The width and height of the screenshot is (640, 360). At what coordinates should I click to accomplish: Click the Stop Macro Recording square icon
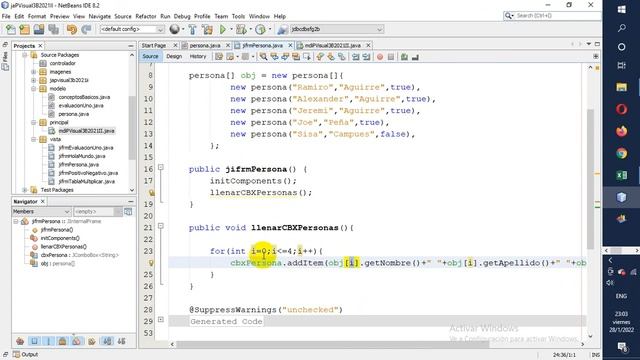click(391, 57)
